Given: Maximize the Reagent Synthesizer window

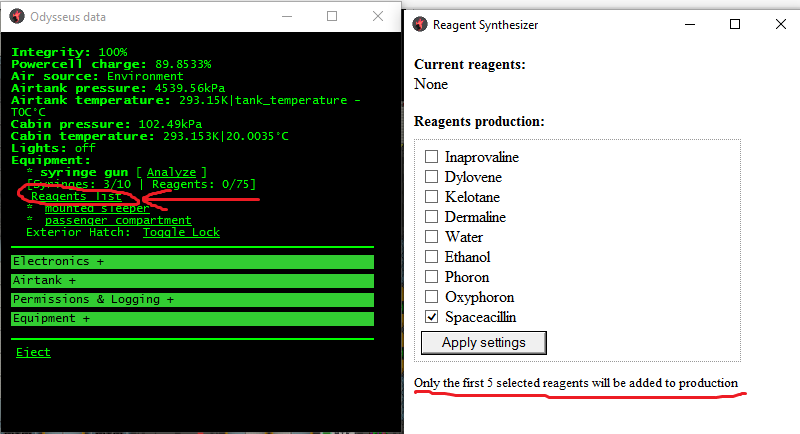Looking at the screenshot, I should pos(735,24).
